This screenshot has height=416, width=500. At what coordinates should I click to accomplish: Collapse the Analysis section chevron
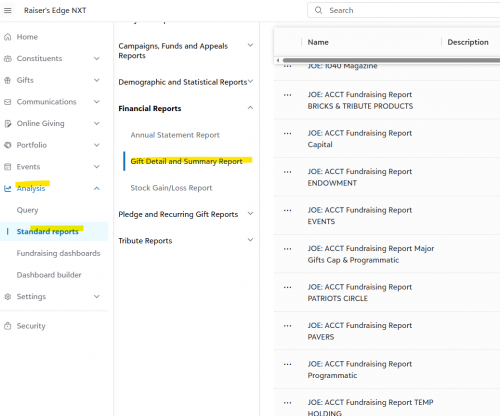click(97, 188)
